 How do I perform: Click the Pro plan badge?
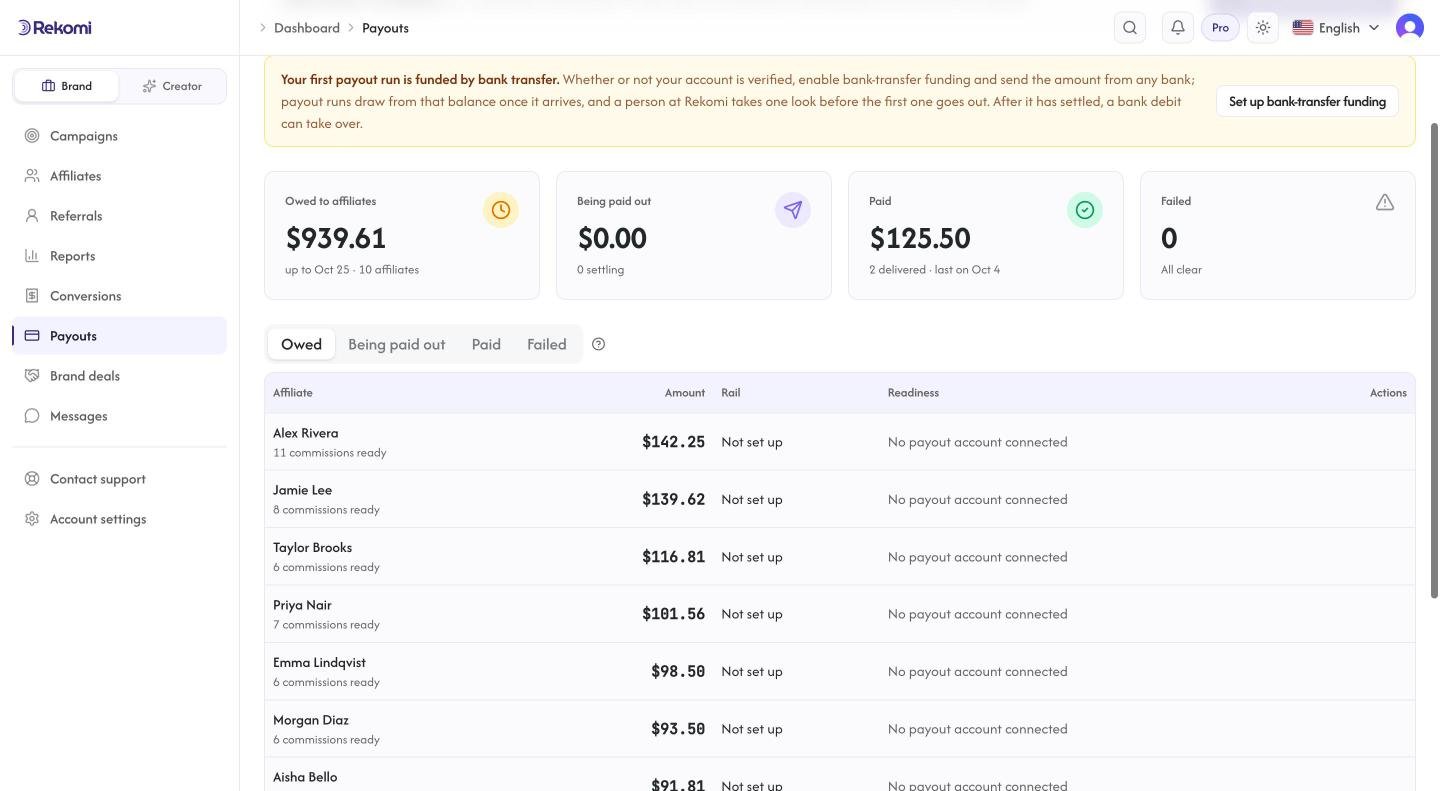(1220, 28)
